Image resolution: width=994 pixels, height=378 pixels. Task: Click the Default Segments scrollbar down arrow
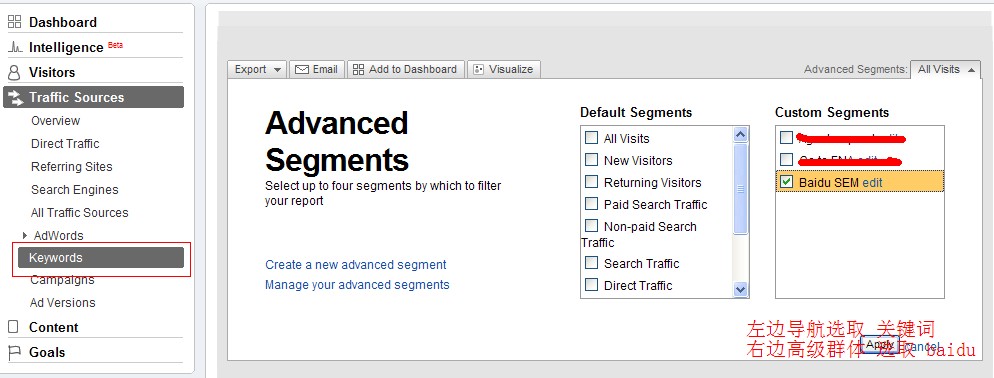(740, 289)
